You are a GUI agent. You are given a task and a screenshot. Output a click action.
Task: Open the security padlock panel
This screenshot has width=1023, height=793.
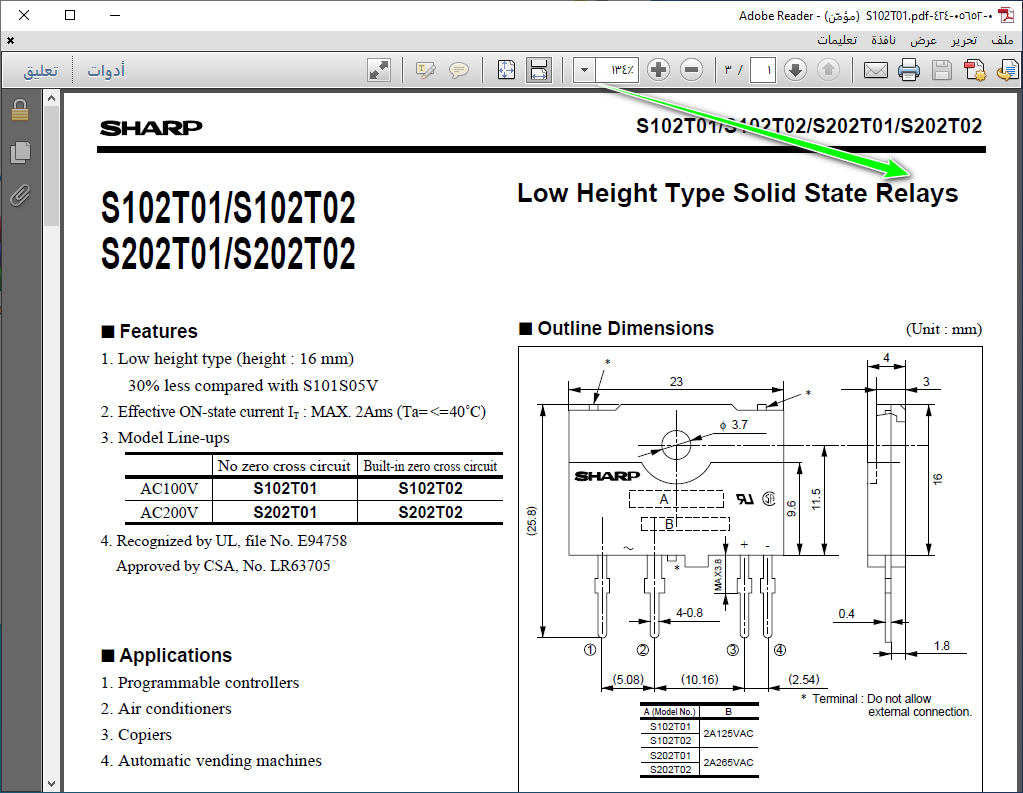pyautogui.click(x=20, y=110)
